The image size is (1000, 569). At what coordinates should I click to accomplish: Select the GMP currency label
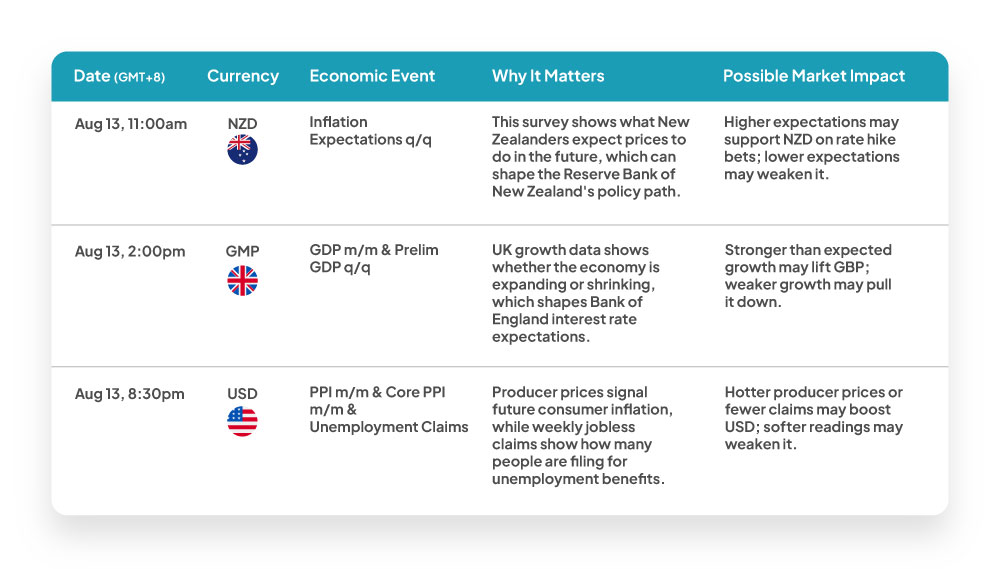242,251
